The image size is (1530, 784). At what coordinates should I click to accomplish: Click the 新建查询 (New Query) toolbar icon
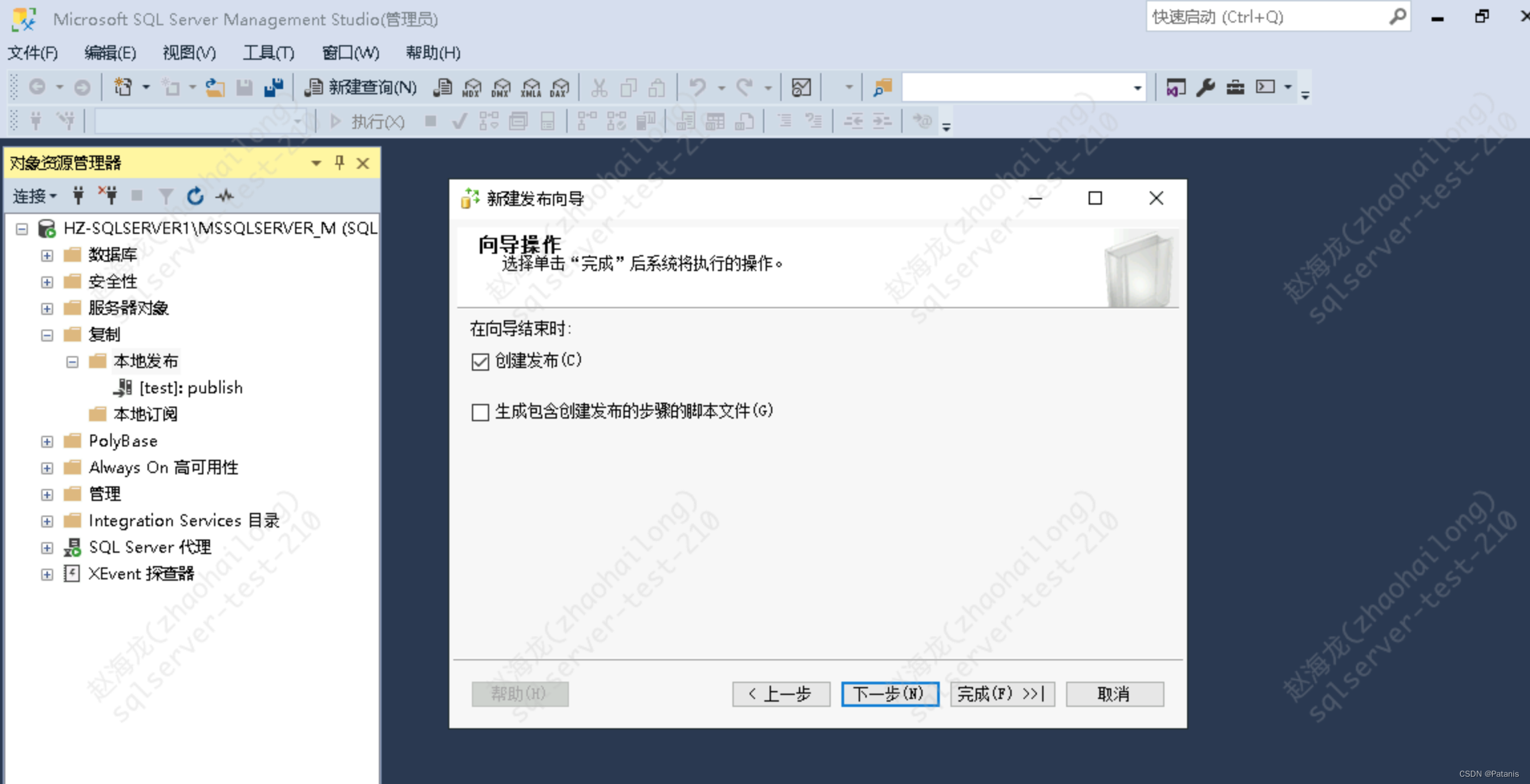361,87
